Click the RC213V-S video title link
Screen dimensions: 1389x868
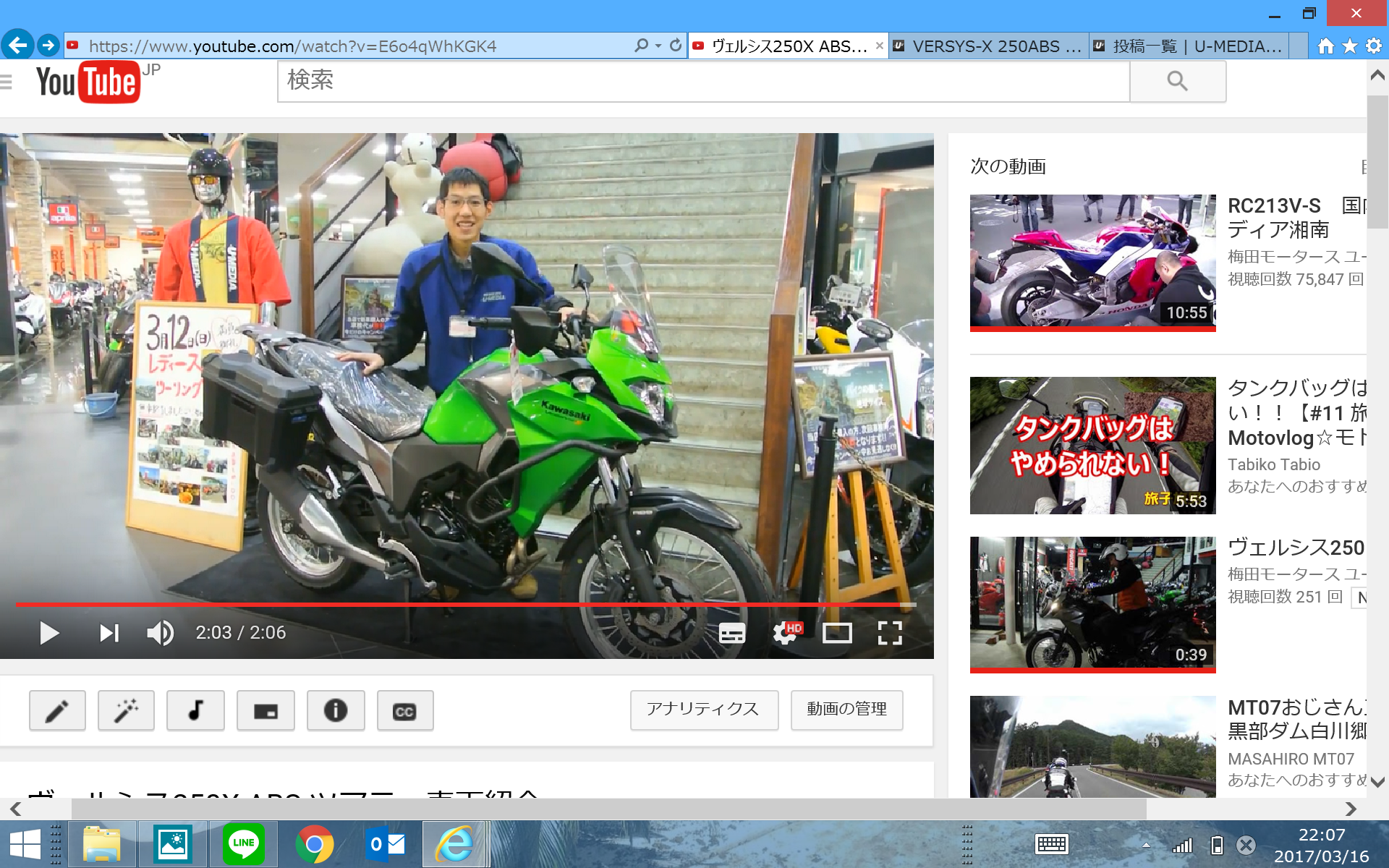pos(1296,217)
